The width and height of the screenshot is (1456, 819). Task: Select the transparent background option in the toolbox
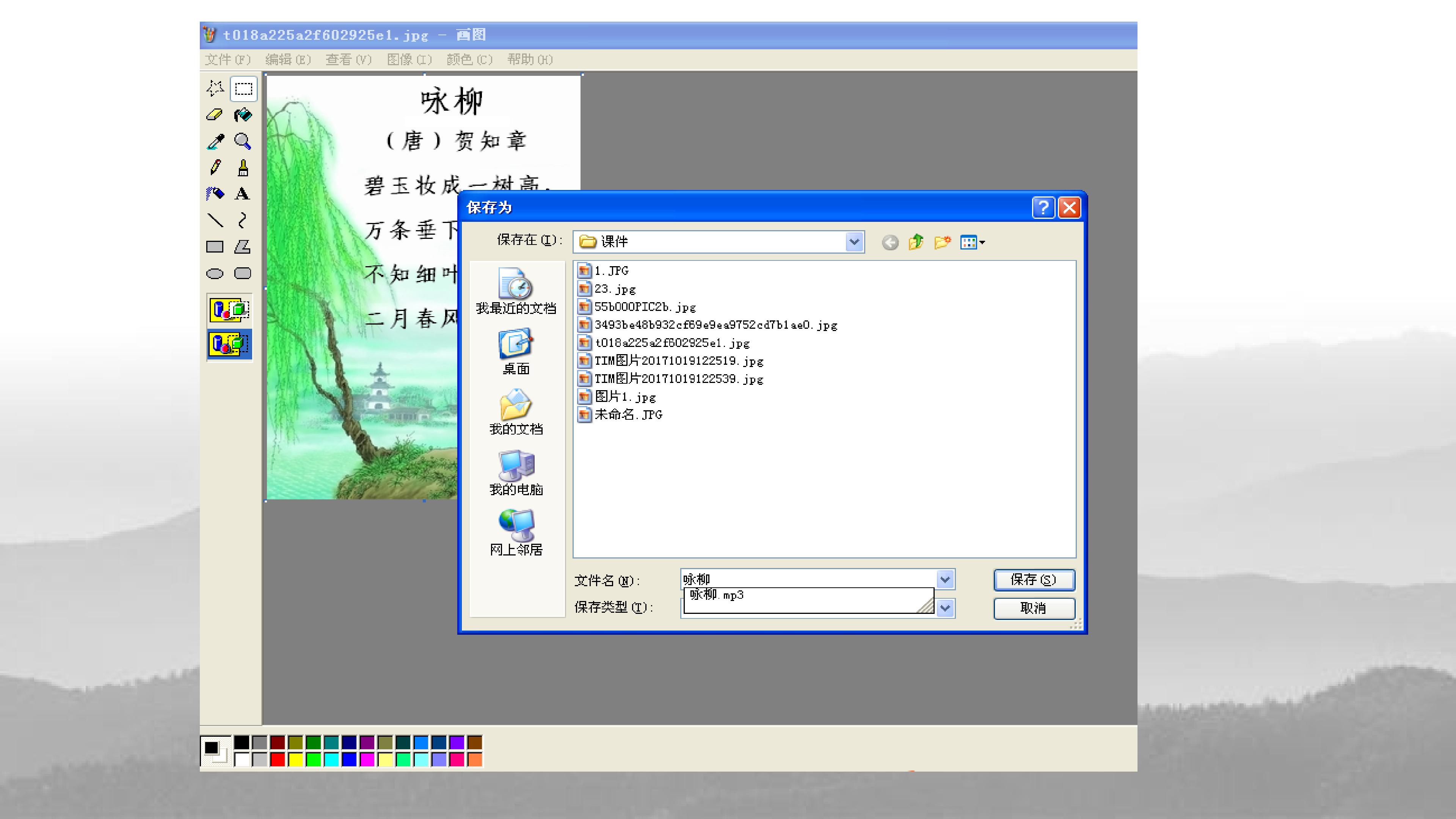[x=229, y=344]
